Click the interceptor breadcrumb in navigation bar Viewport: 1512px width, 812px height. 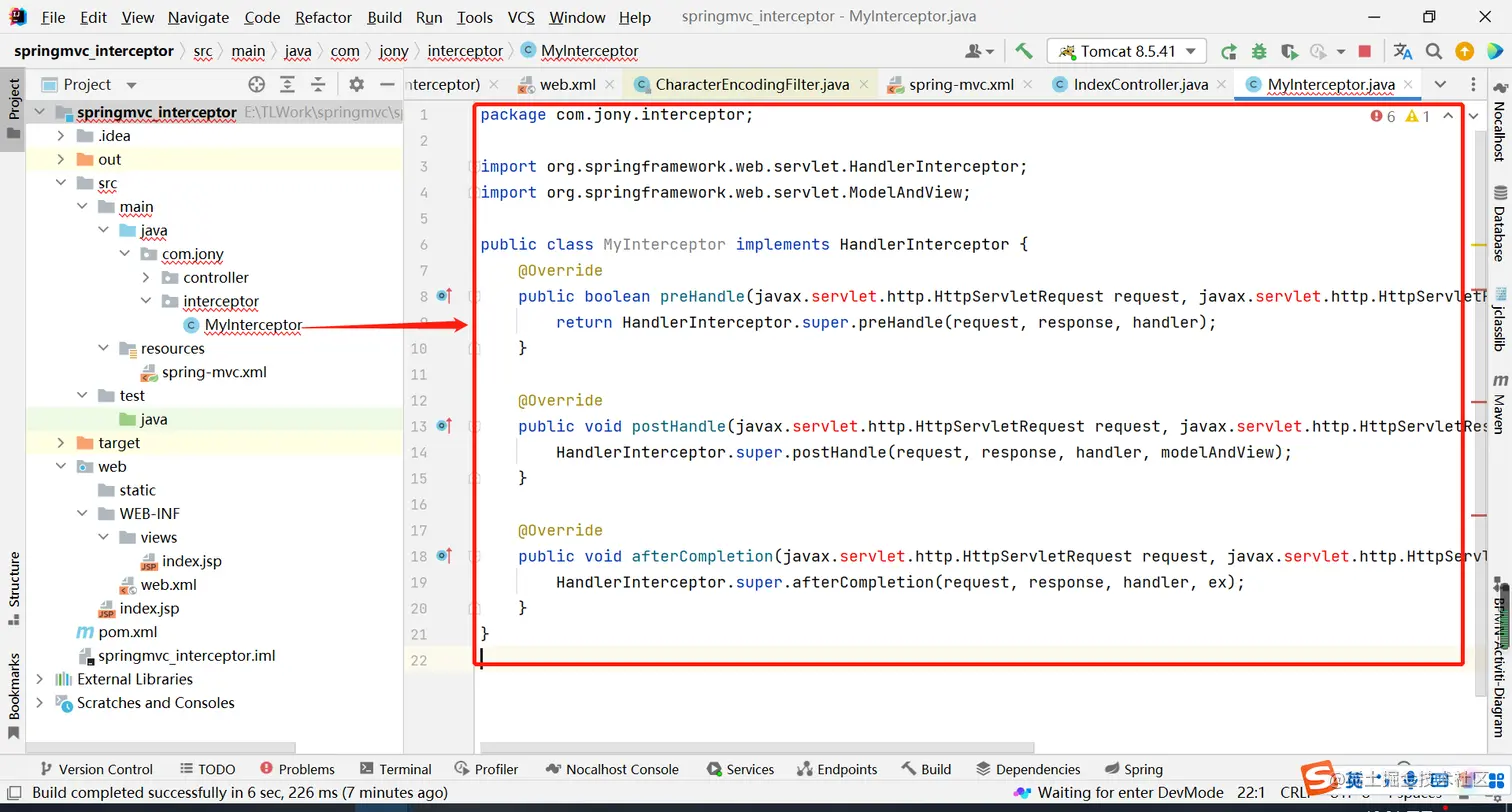coord(465,51)
